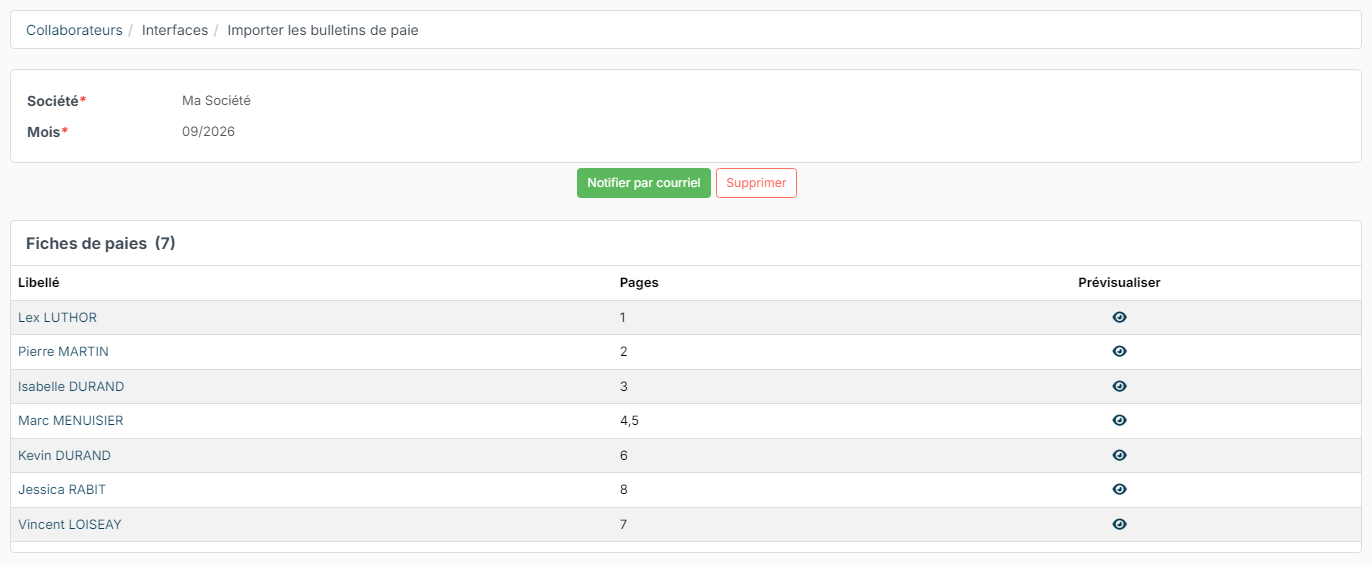This screenshot has width=1372, height=565.
Task: Click pages value 6 for Kevin DURAND
Action: 624,455
